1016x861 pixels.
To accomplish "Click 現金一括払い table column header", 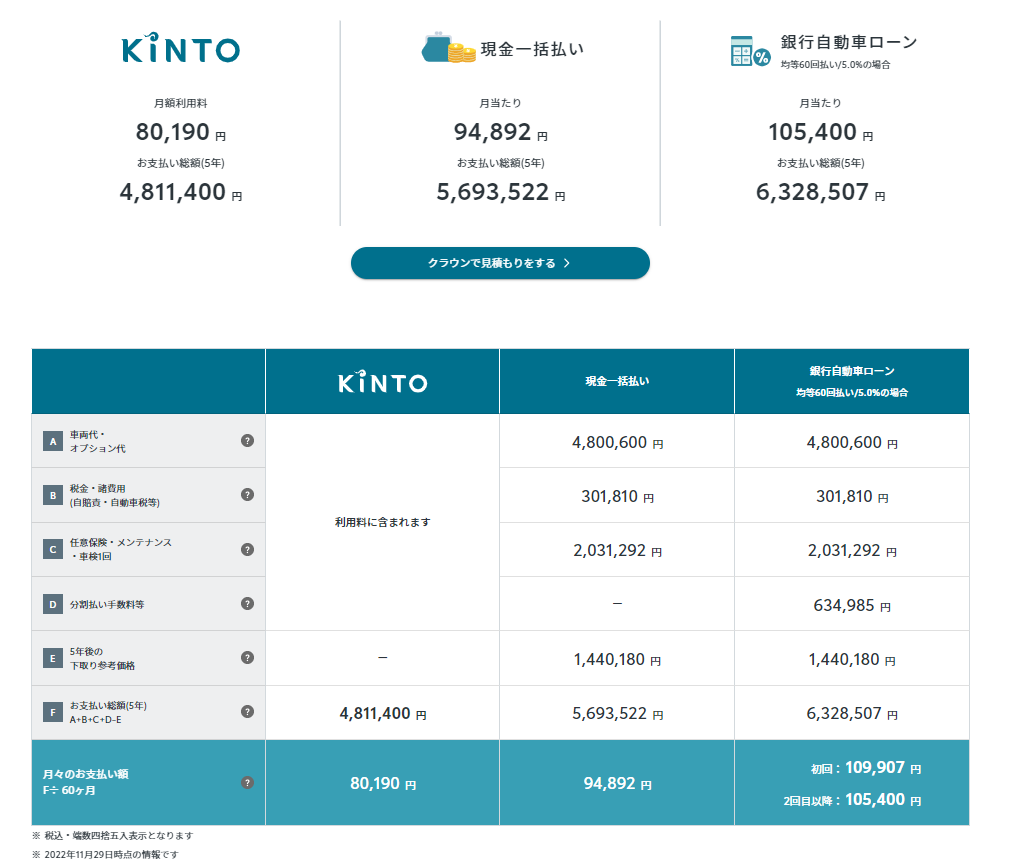I will (617, 382).
